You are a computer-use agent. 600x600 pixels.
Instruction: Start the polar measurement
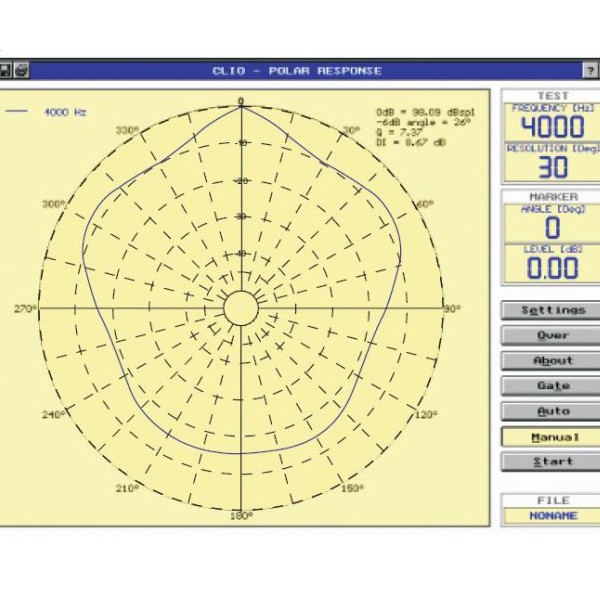[552, 462]
